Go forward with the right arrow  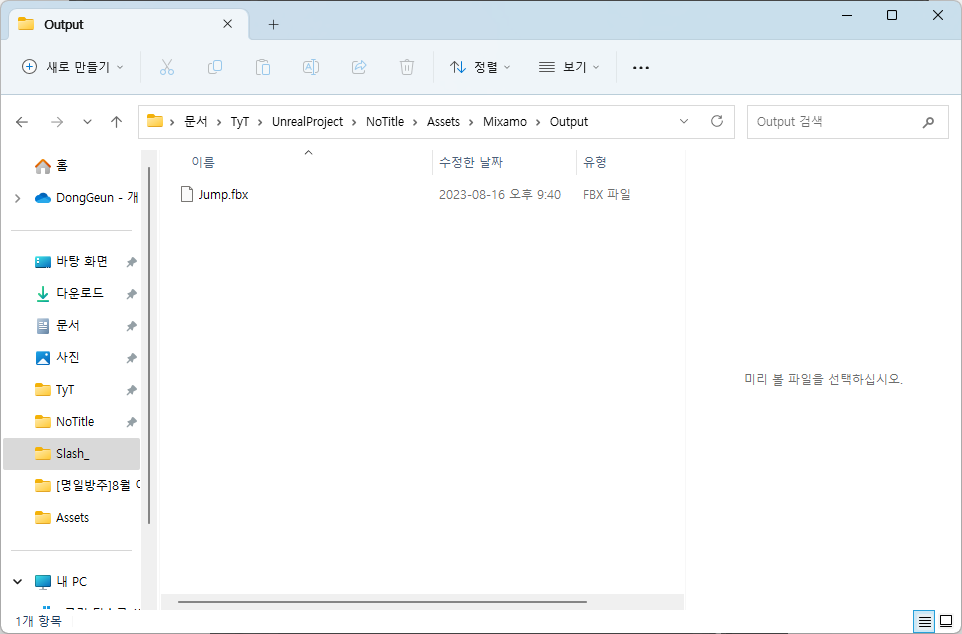pos(57,122)
